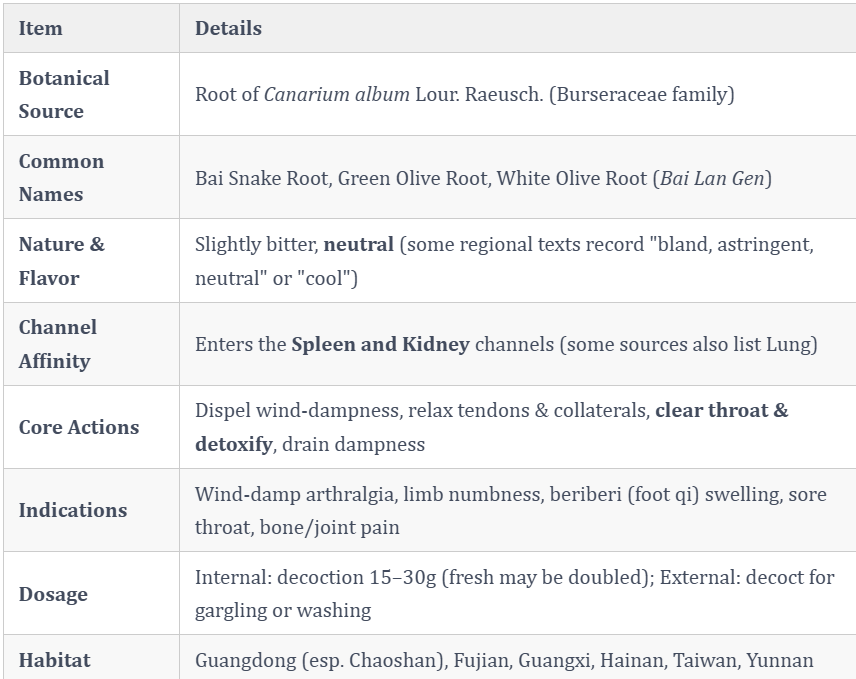
Task: Select the Core Actions row label
Action: [79, 427]
